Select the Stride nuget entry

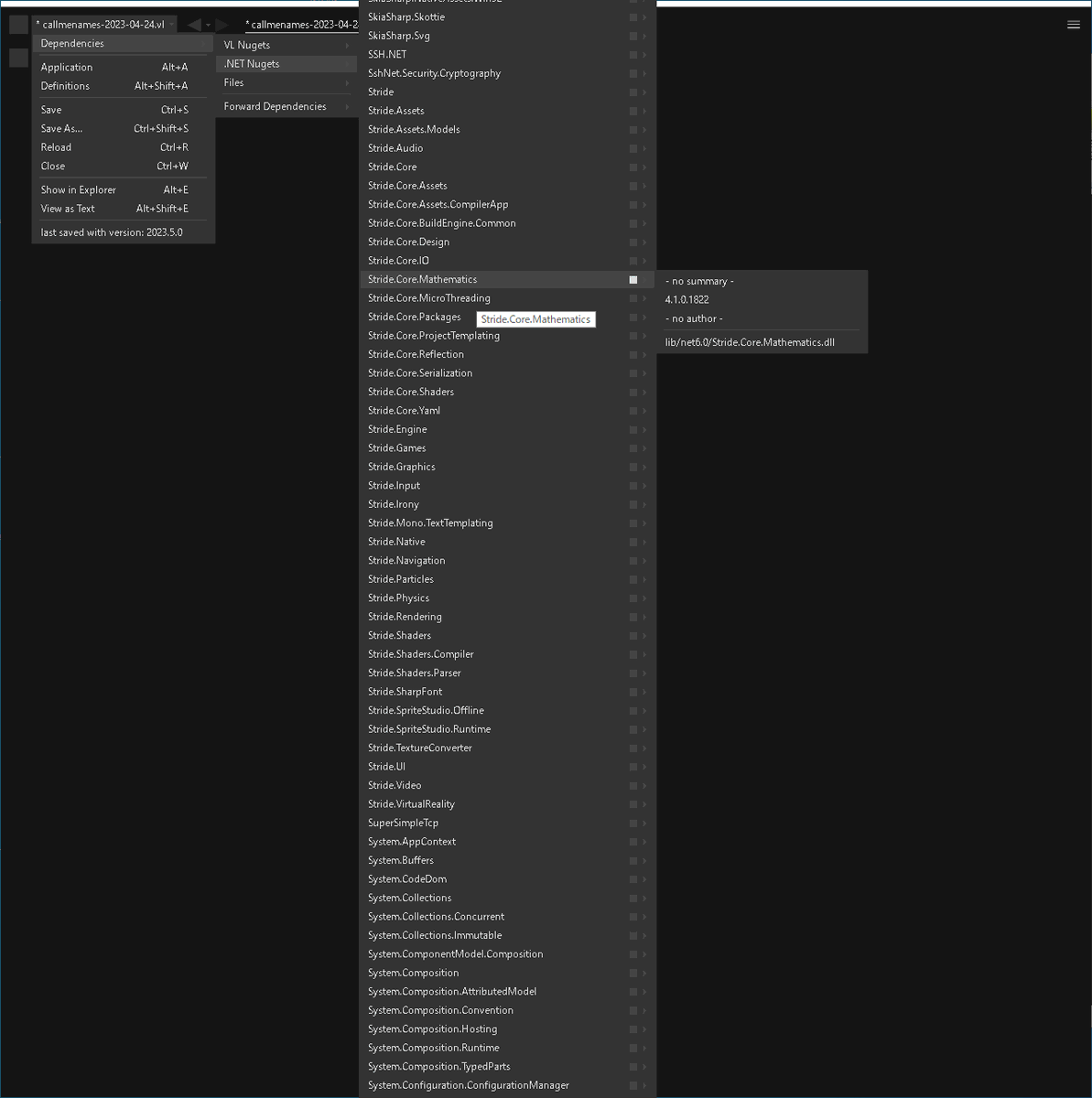click(x=508, y=92)
